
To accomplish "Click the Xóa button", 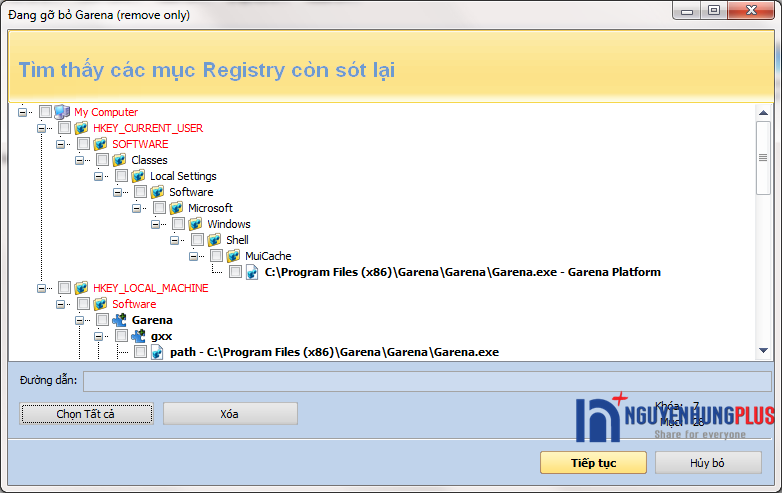I will [x=230, y=414].
